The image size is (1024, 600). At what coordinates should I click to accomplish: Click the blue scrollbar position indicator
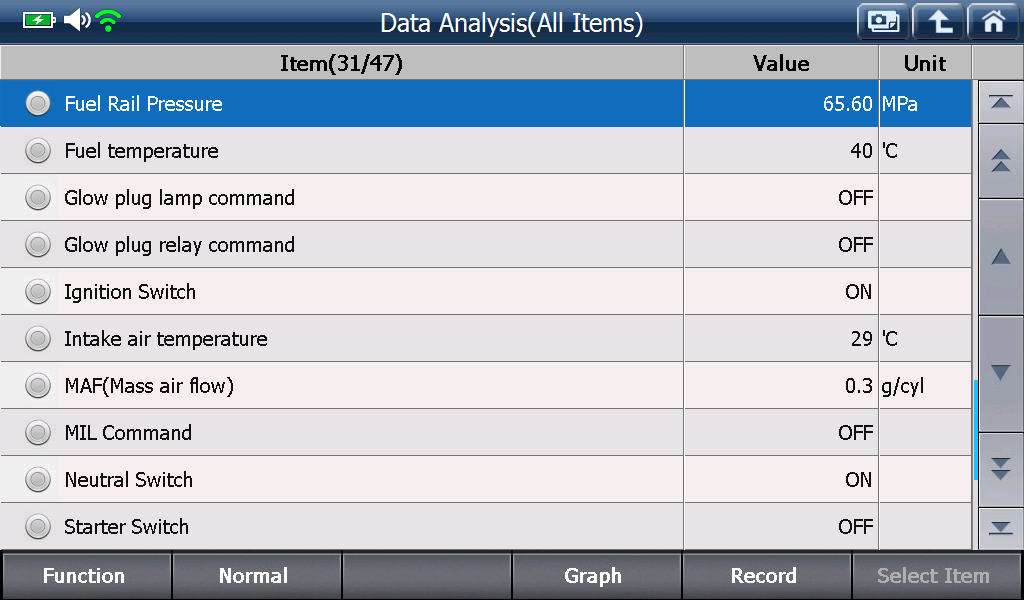point(976,430)
